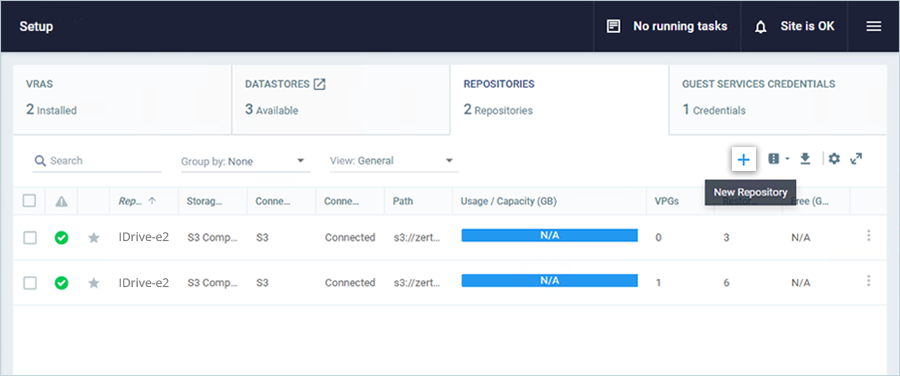
Task: Click the export download icon in toolbar
Action: click(x=805, y=159)
